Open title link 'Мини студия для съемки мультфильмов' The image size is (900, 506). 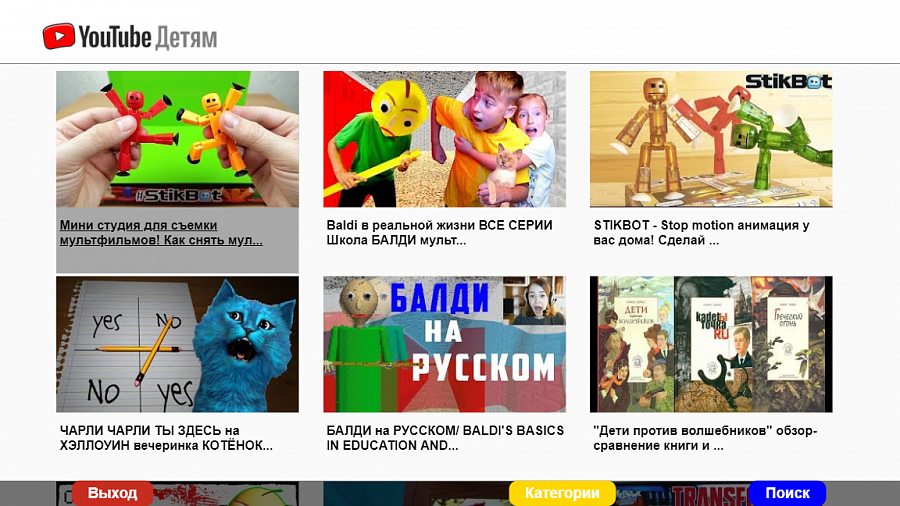161,233
